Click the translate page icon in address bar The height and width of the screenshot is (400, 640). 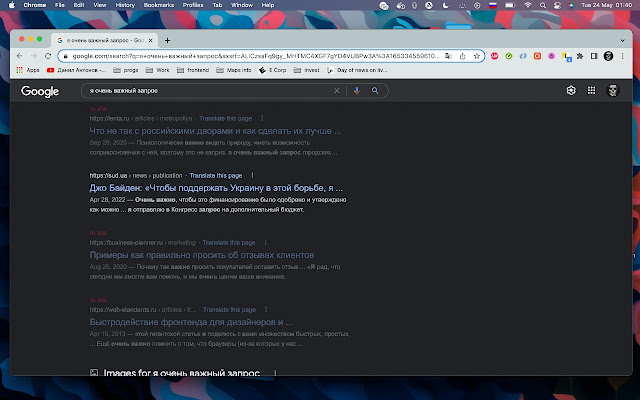coord(448,56)
